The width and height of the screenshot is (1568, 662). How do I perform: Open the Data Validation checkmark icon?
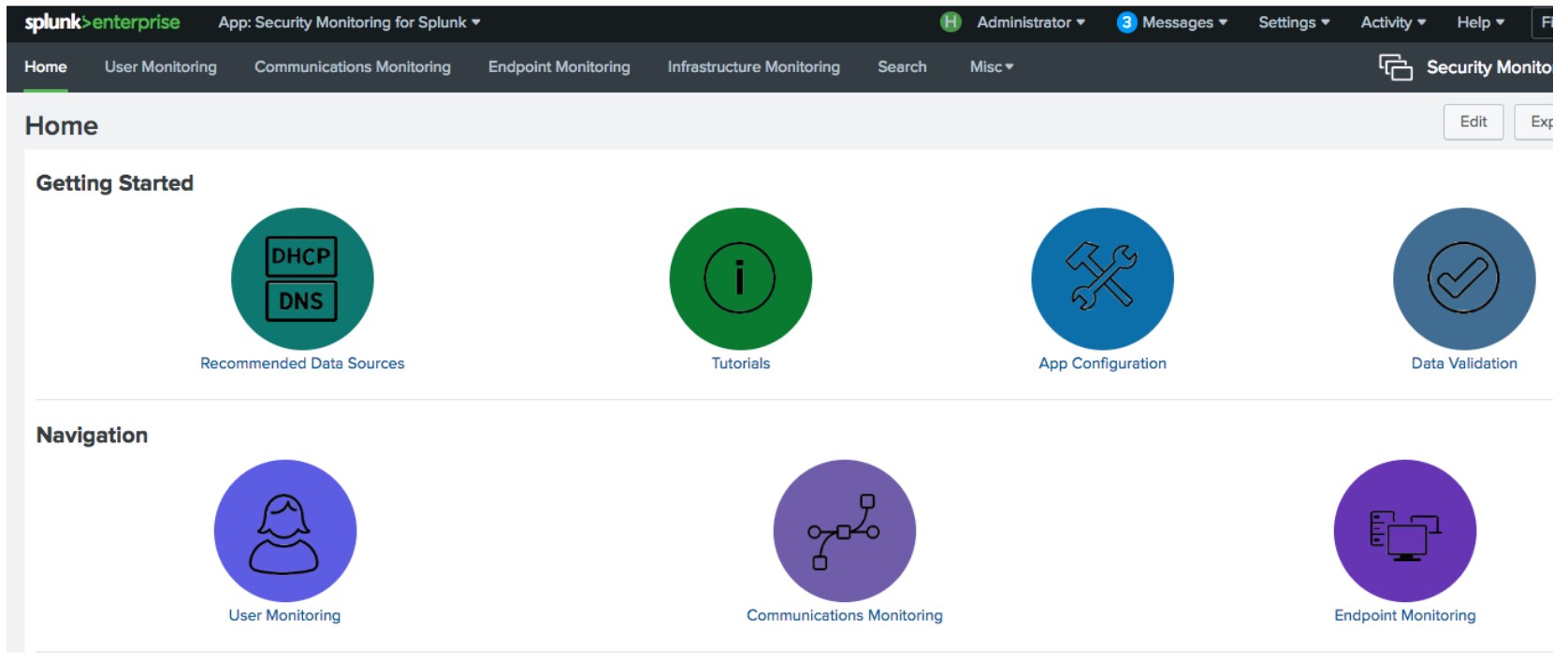tap(1464, 279)
